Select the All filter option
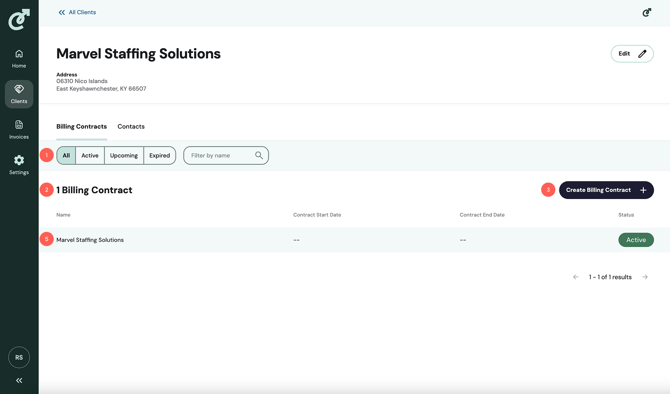Image resolution: width=670 pixels, height=394 pixels. tap(66, 156)
